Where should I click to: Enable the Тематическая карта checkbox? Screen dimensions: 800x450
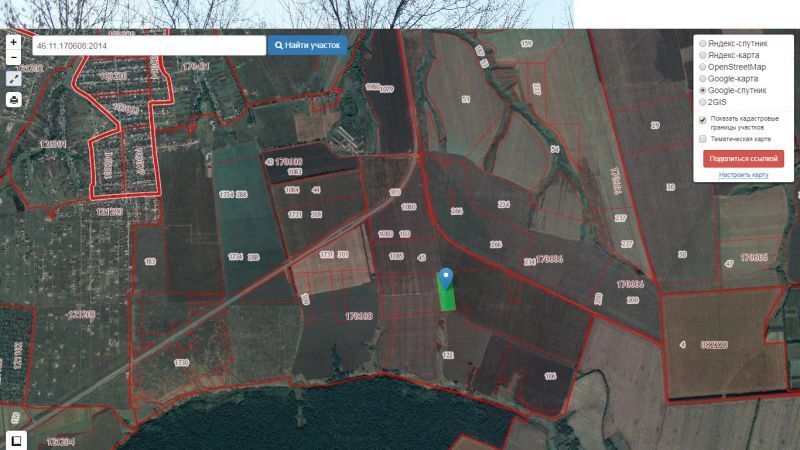click(x=703, y=139)
